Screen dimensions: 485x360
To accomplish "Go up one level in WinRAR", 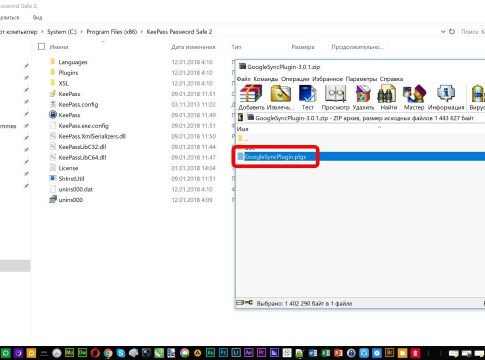I will point(241,118).
